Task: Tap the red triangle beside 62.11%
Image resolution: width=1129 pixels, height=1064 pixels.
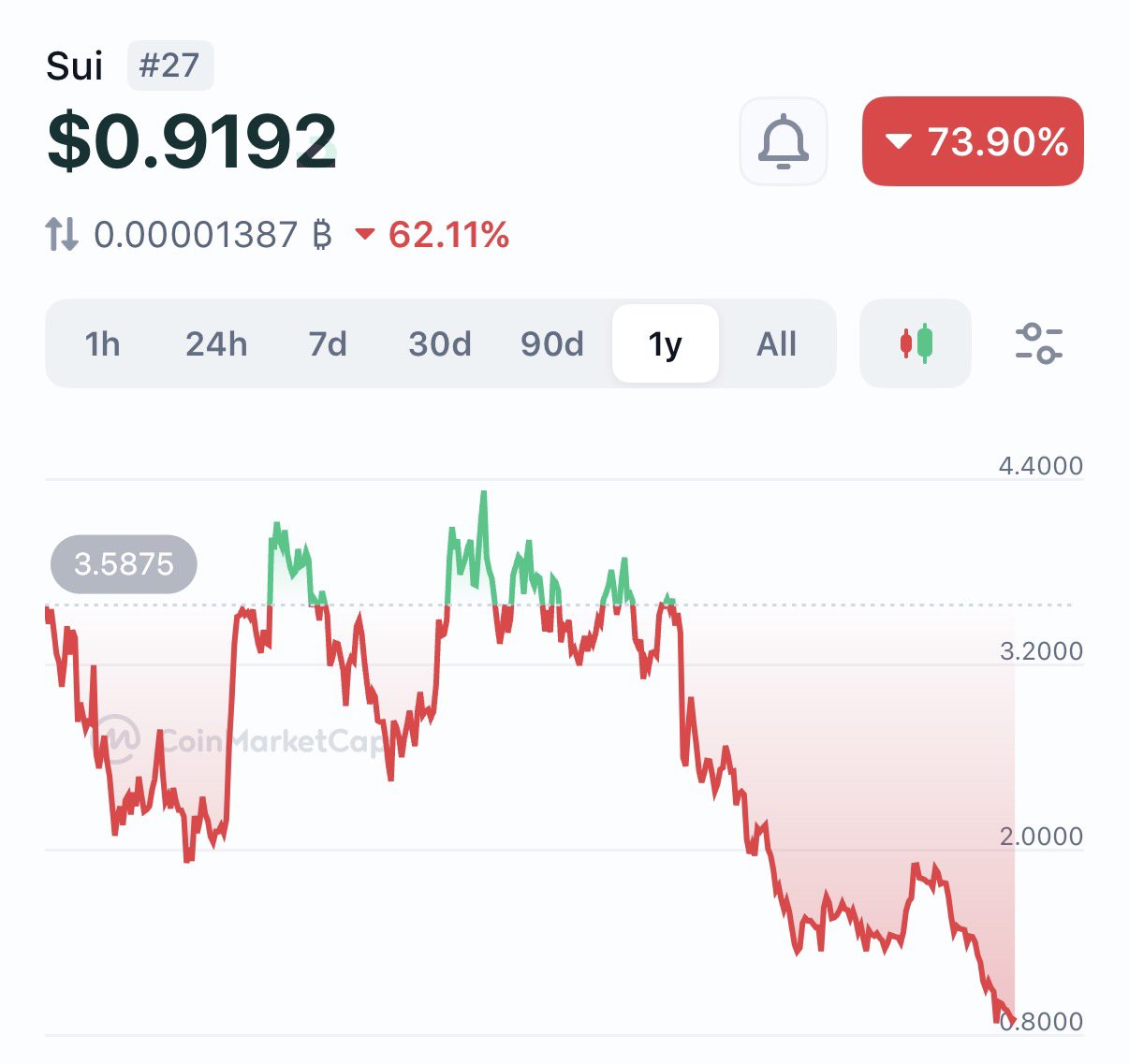Action: 364,235
